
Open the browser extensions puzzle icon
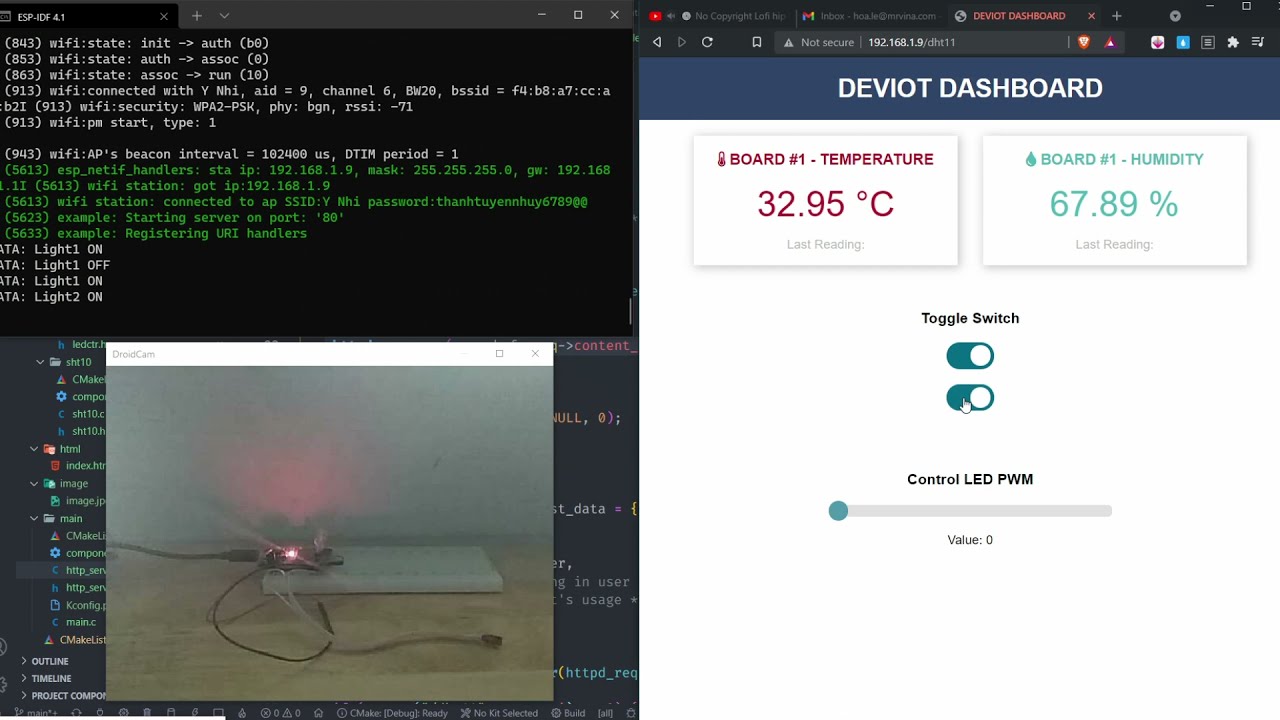tap(1233, 42)
